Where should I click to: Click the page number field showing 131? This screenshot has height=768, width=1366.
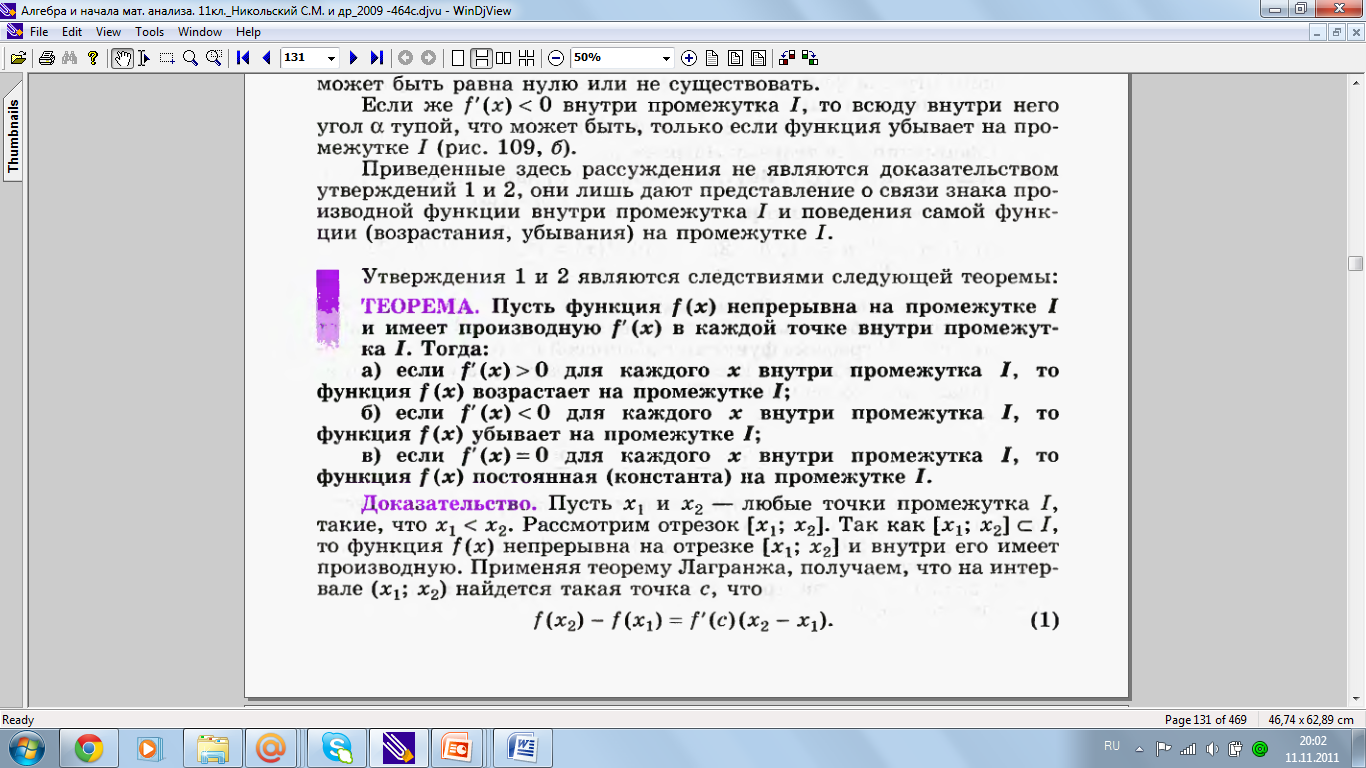pyautogui.click(x=302, y=58)
